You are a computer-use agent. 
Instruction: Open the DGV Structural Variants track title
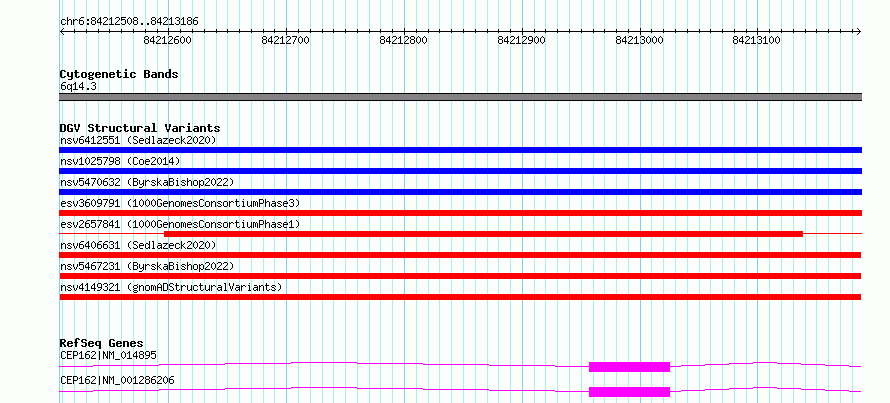click(140, 128)
